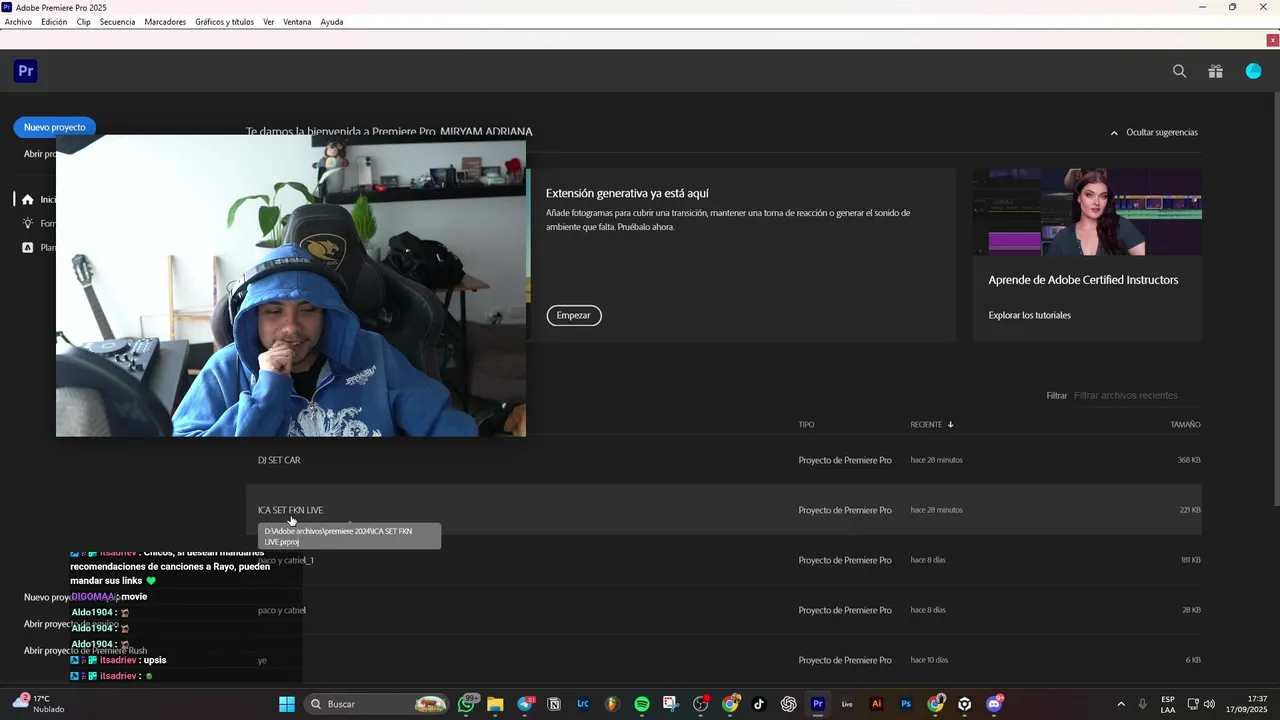Open ChatGPT from the taskbar
Screen dimensions: 1280x720
[788, 704]
